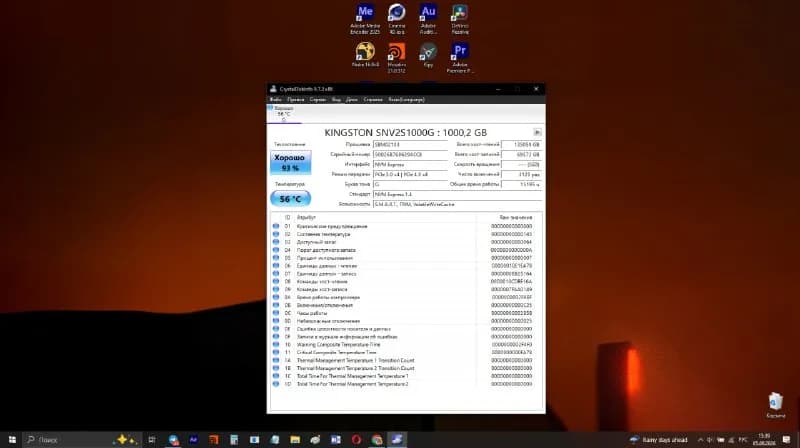This screenshot has width=800, height=448.
Task: Click the features S.M.A.R.T., TRIM field
Action: tap(457, 204)
